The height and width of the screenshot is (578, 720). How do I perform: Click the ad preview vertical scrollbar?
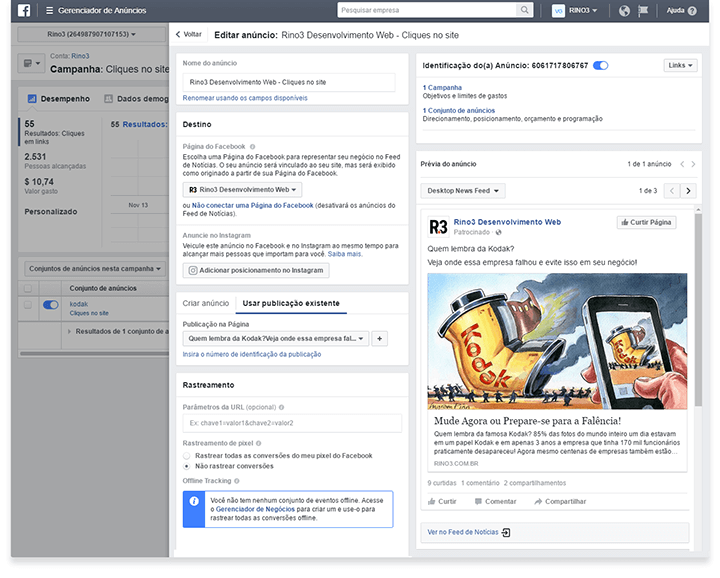point(698,310)
